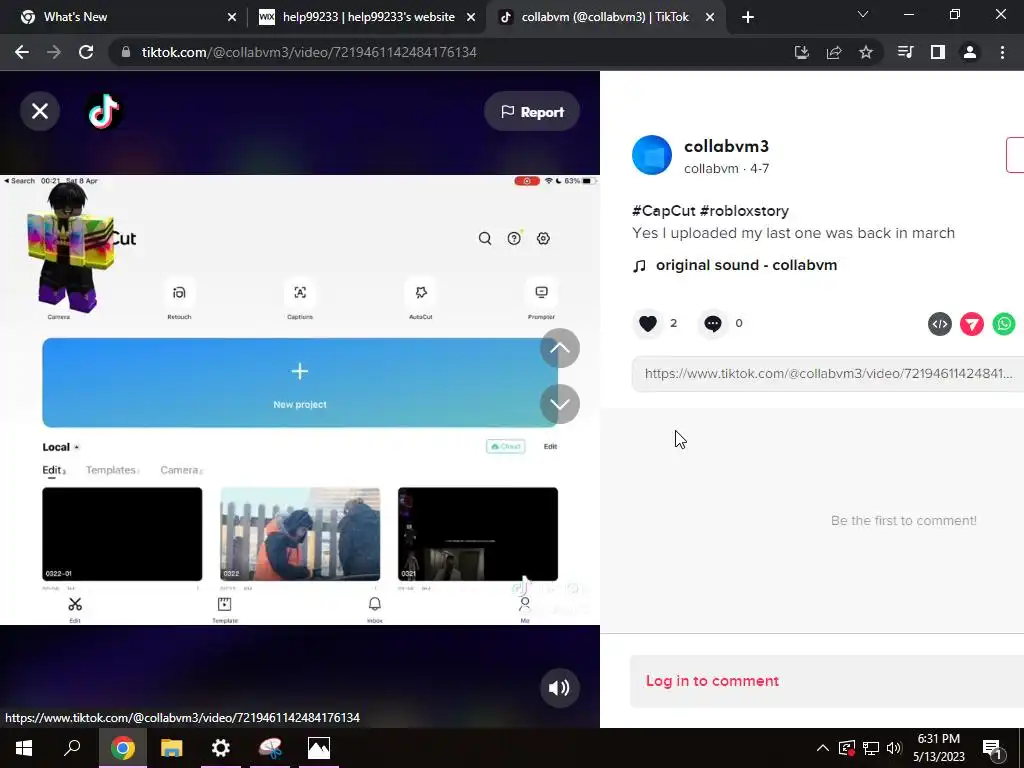Screen dimensions: 1024x768
Task: Reload the current page
Action: click(x=86, y=52)
